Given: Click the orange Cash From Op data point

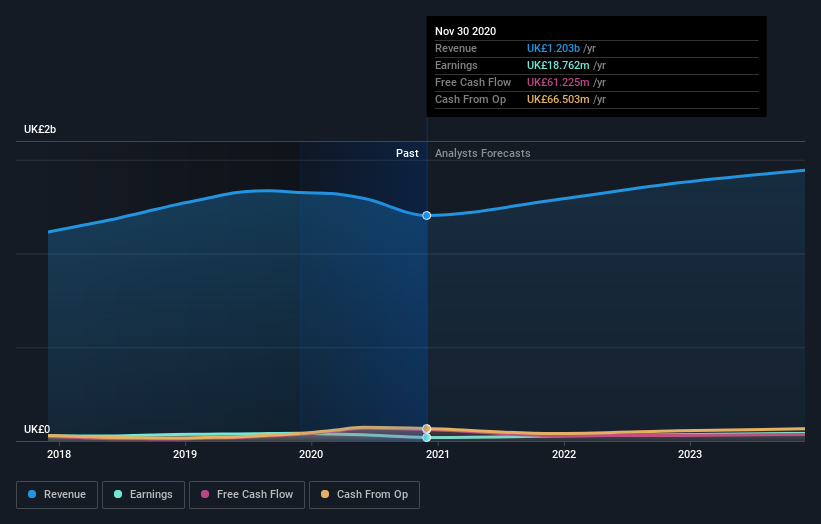Looking at the screenshot, I should click(427, 429).
